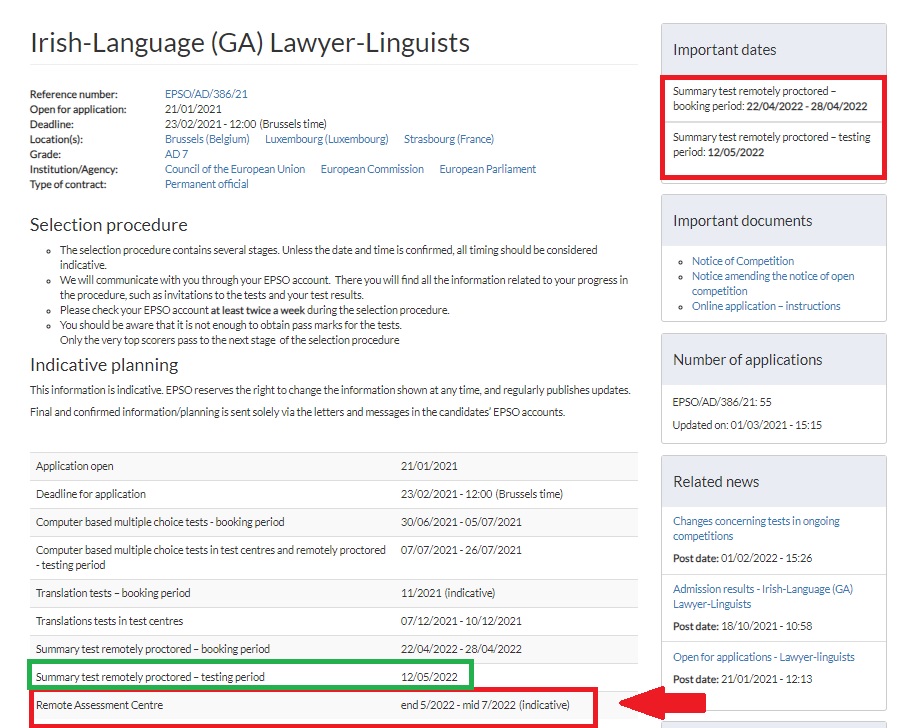The height and width of the screenshot is (728, 897).
Task: Open the Notice of Competition document
Action: (742, 261)
